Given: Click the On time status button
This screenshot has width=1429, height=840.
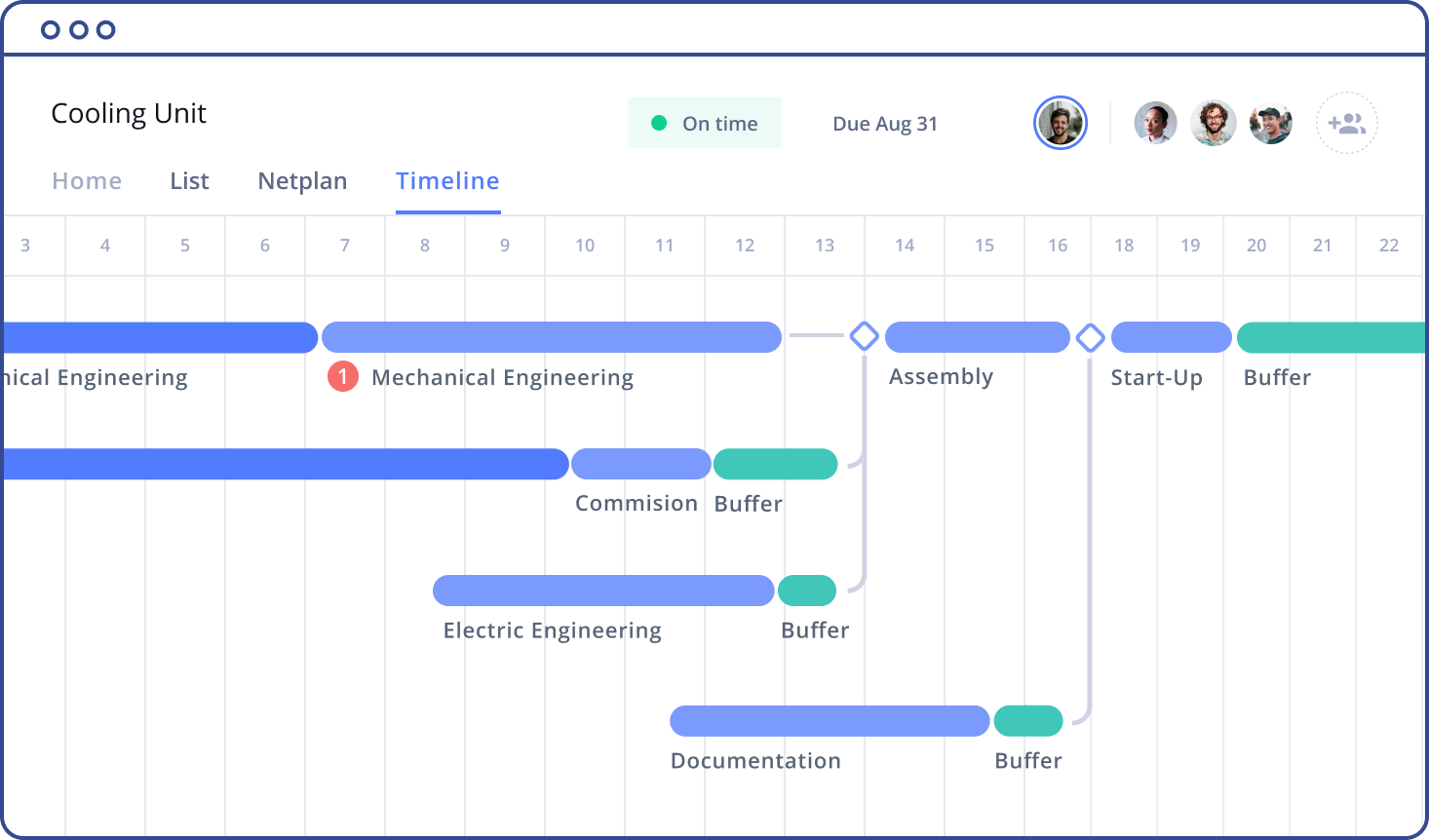Looking at the screenshot, I should click(x=704, y=123).
